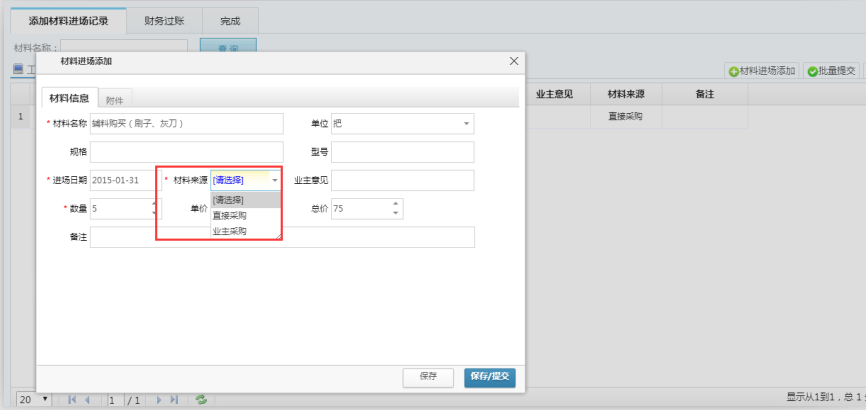Image resolution: width=866 pixels, height=410 pixels.
Task: Close the 材料进场添加 dialog
Action: click(x=515, y=61)
